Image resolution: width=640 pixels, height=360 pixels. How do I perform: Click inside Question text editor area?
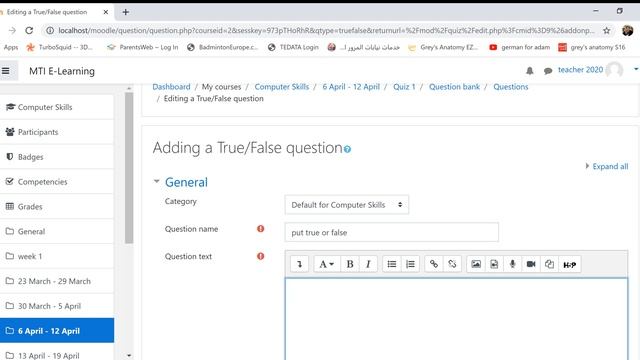pos(456,319)
